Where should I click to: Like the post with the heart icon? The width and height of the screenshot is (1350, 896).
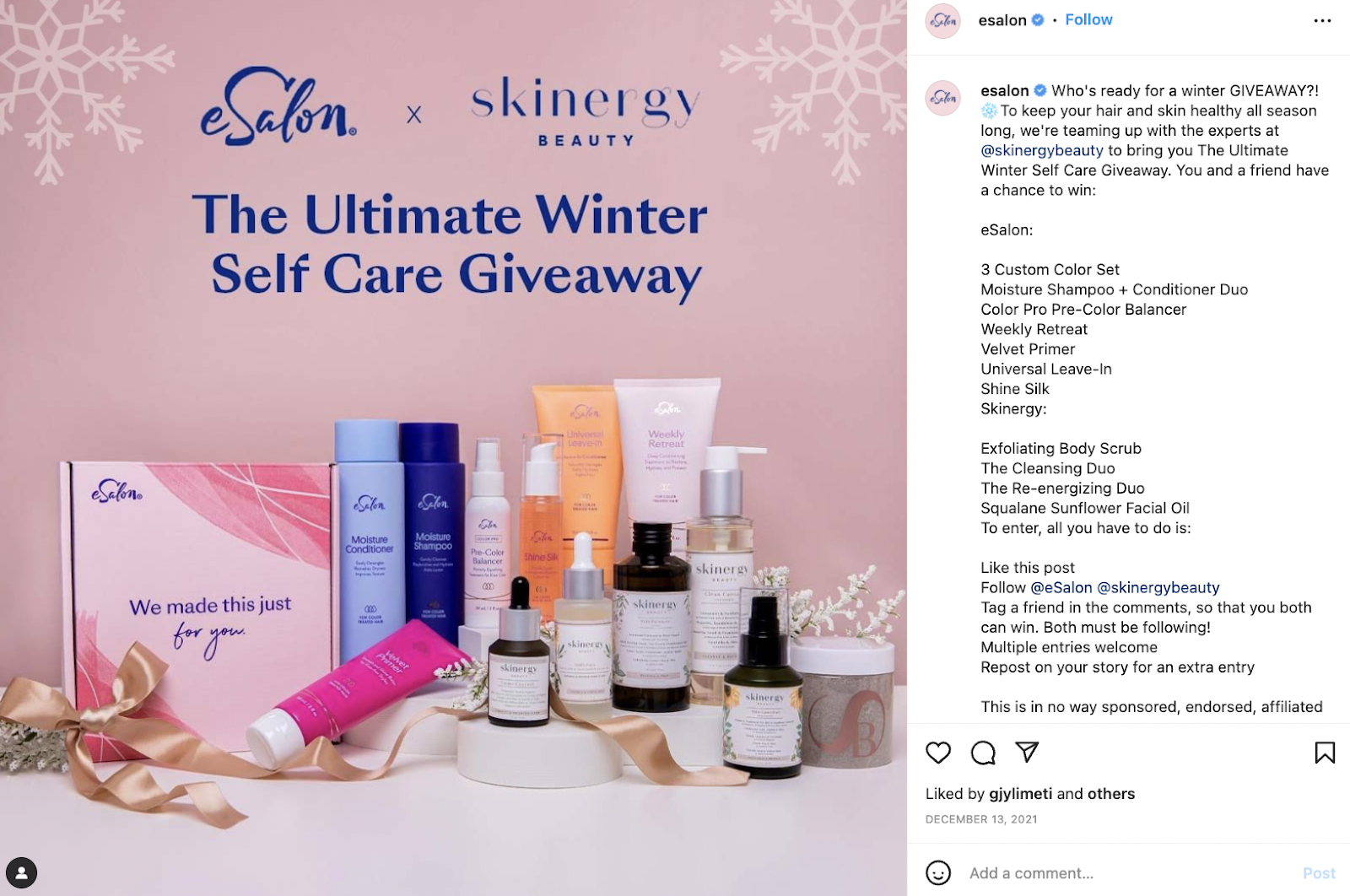tap(938, 753)
